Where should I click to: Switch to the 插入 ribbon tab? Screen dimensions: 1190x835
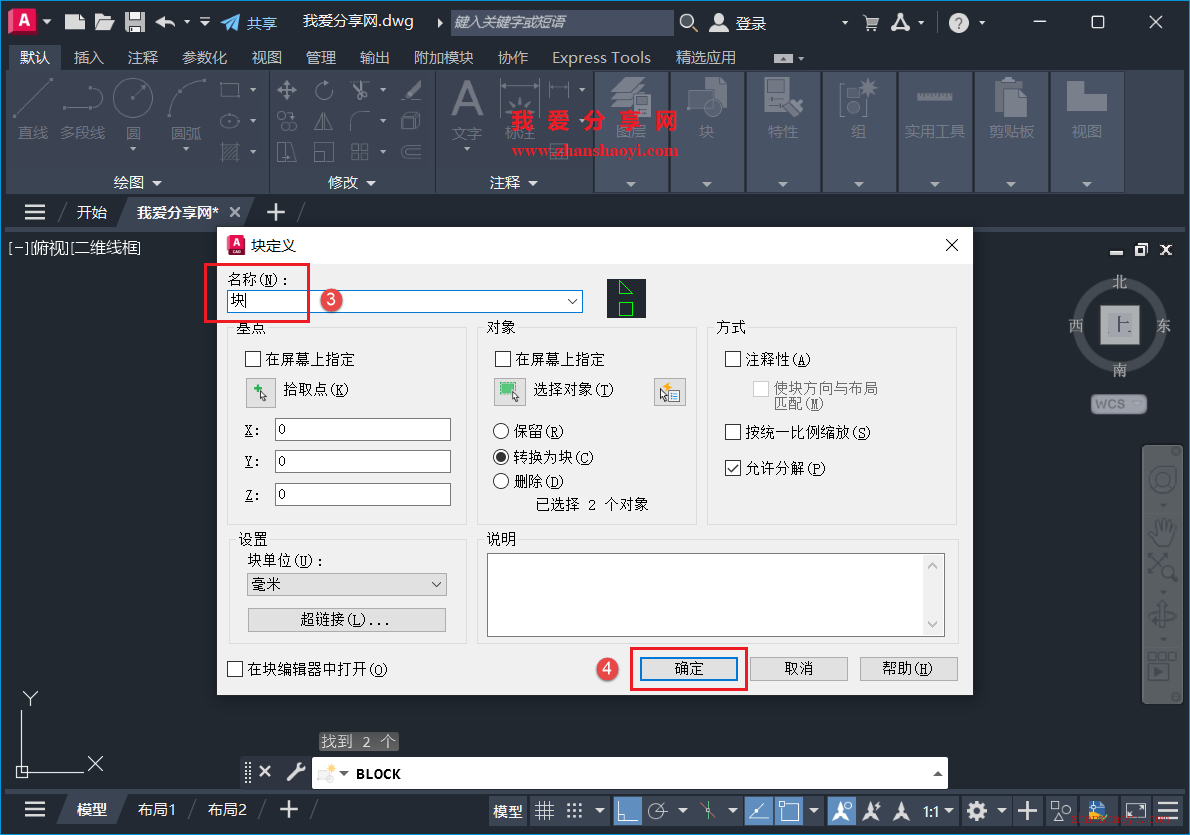pyautogui.click(x=88, y=58)
